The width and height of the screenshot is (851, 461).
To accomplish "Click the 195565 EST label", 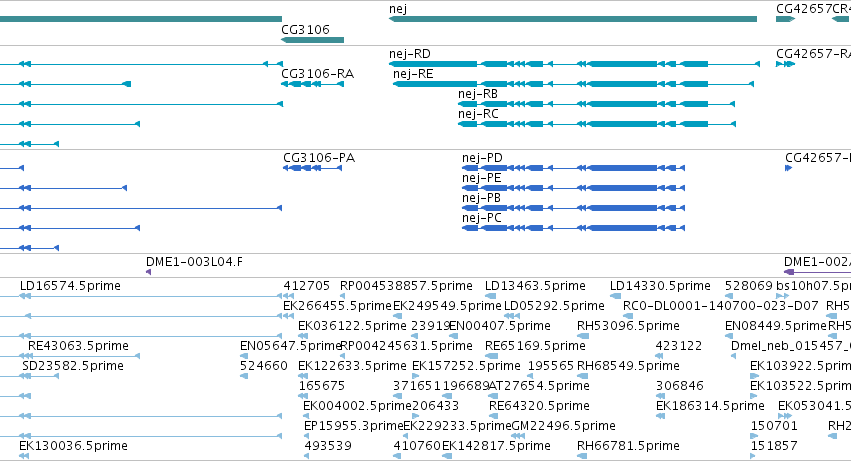I will pos(551,366).
